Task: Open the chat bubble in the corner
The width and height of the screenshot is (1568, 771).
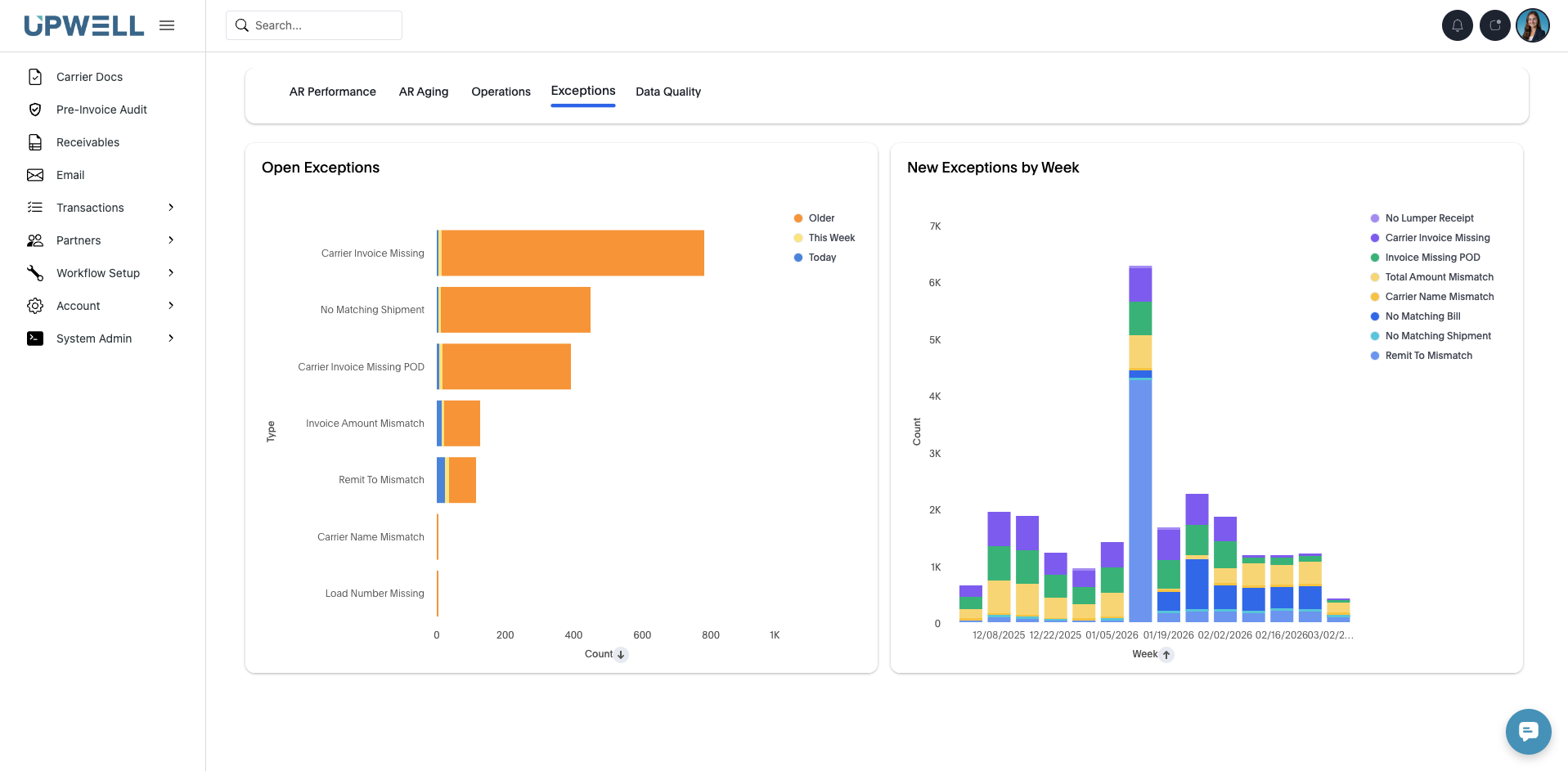Action: point(1528,732)
